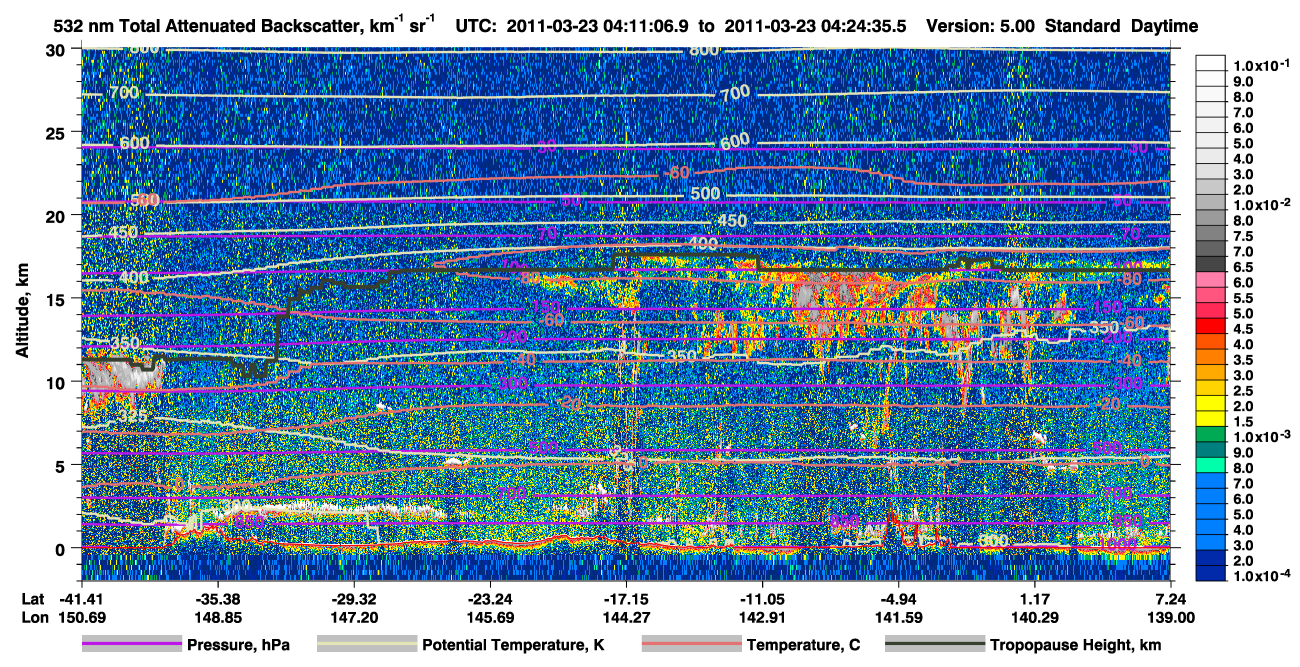
Task: Click the altitude axis tick '15'
Action: [57, 299]
